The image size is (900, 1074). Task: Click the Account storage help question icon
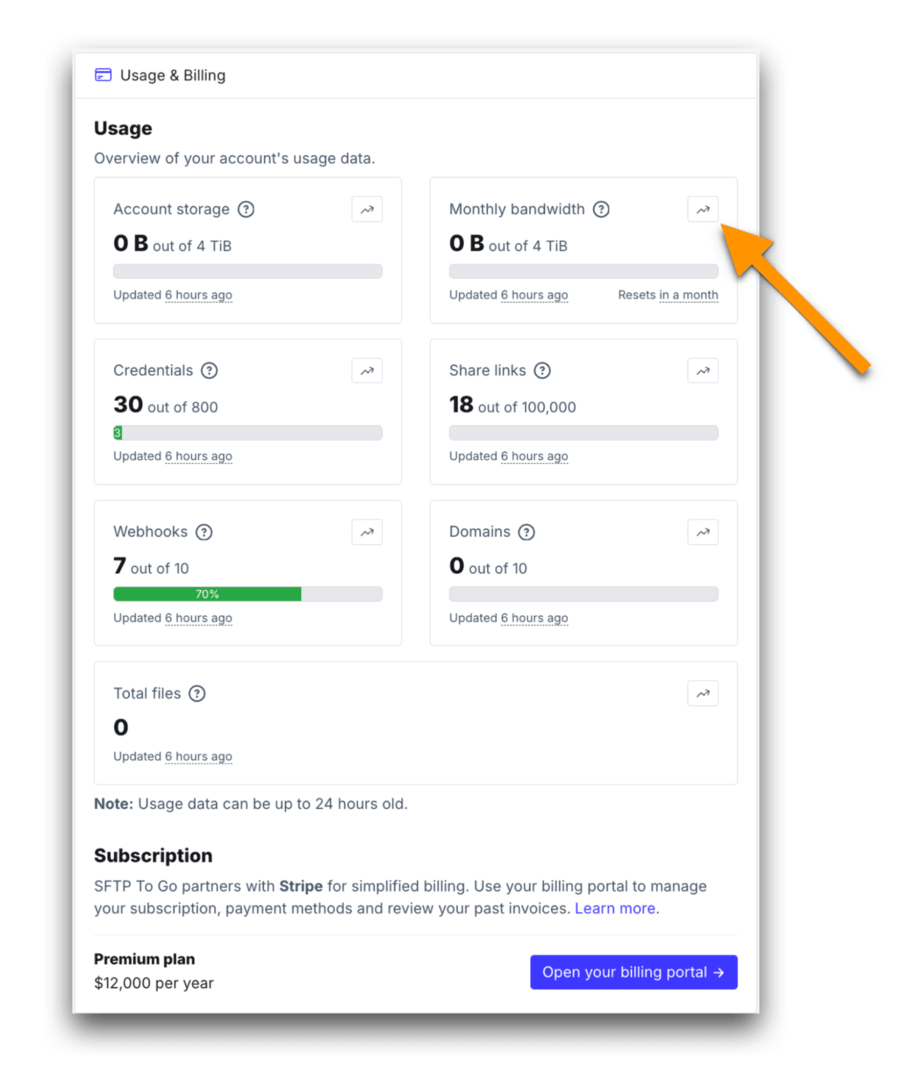pyautogui.click(x=246, y=209)
